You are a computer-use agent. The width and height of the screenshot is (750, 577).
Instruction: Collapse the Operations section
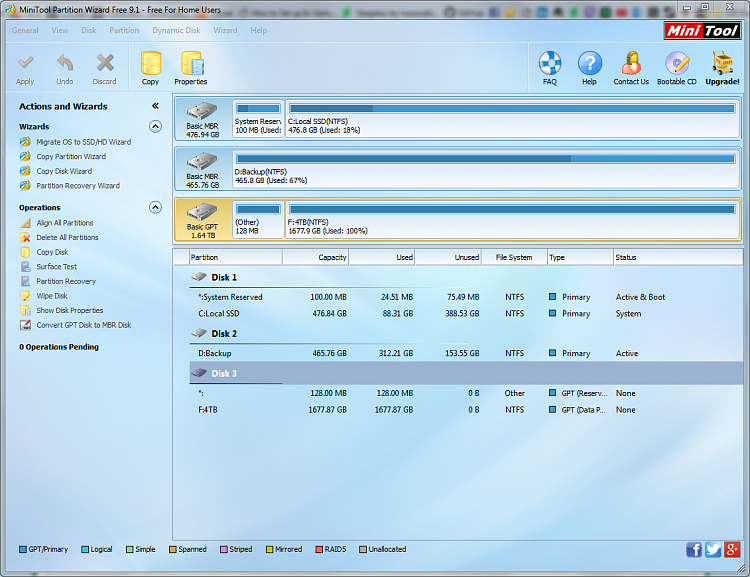tap(155, 207)
